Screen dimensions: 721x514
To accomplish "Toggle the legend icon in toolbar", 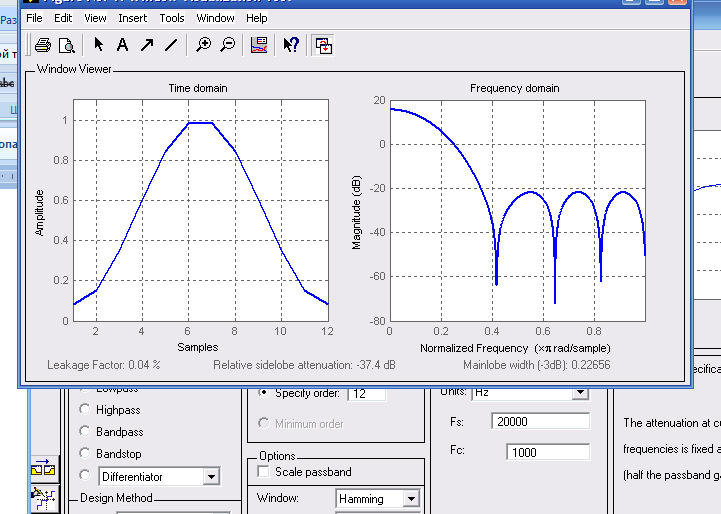I will [x=259, y=45].
